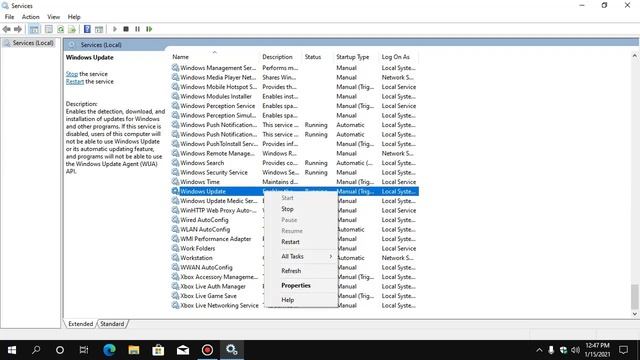Open the toolbar Help question-mark icon
Image resolution: width=640 pixels, height=360 pixels.
pos(87,29)
